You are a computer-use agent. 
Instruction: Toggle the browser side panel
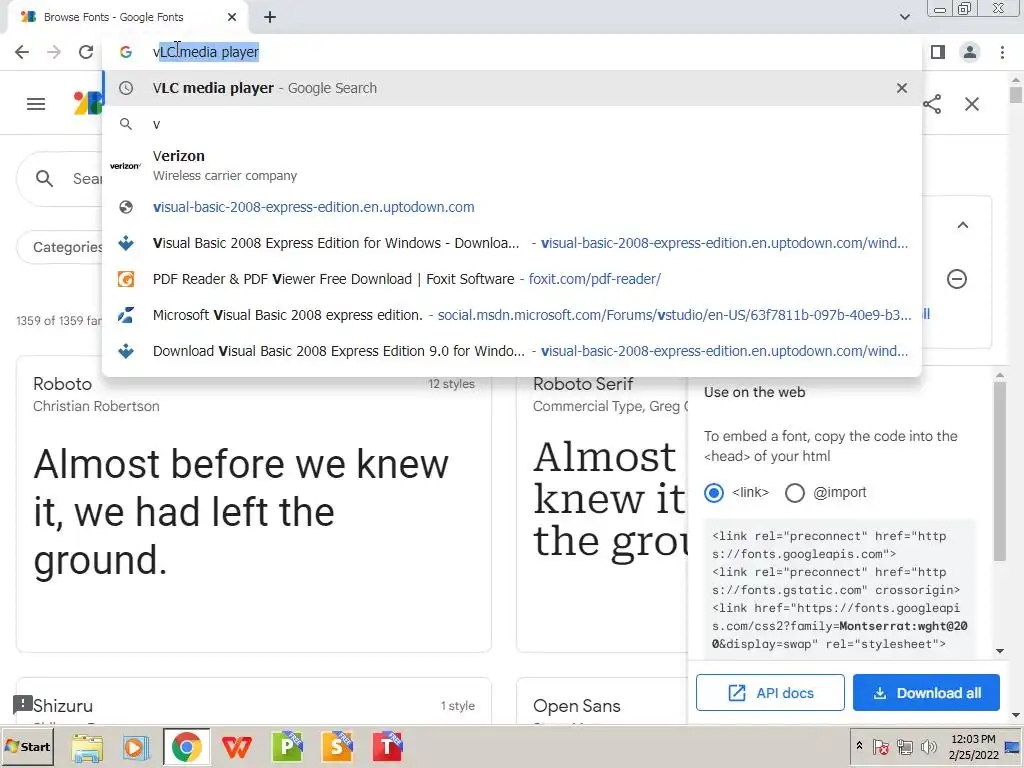pyautogui.click(x=938, y=52)
